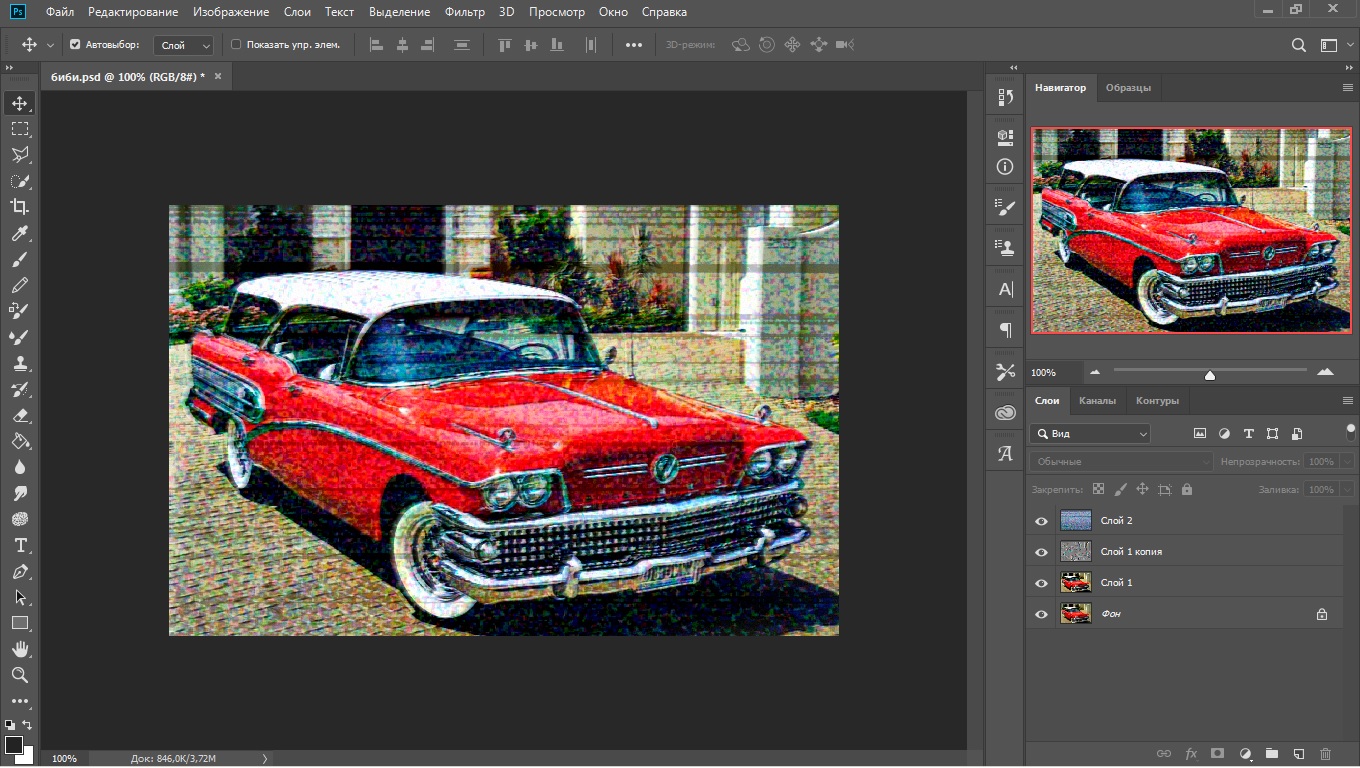Select the Eyedropper tool
This screenshot has width=1360, height=768.
[x=20, y=233]
